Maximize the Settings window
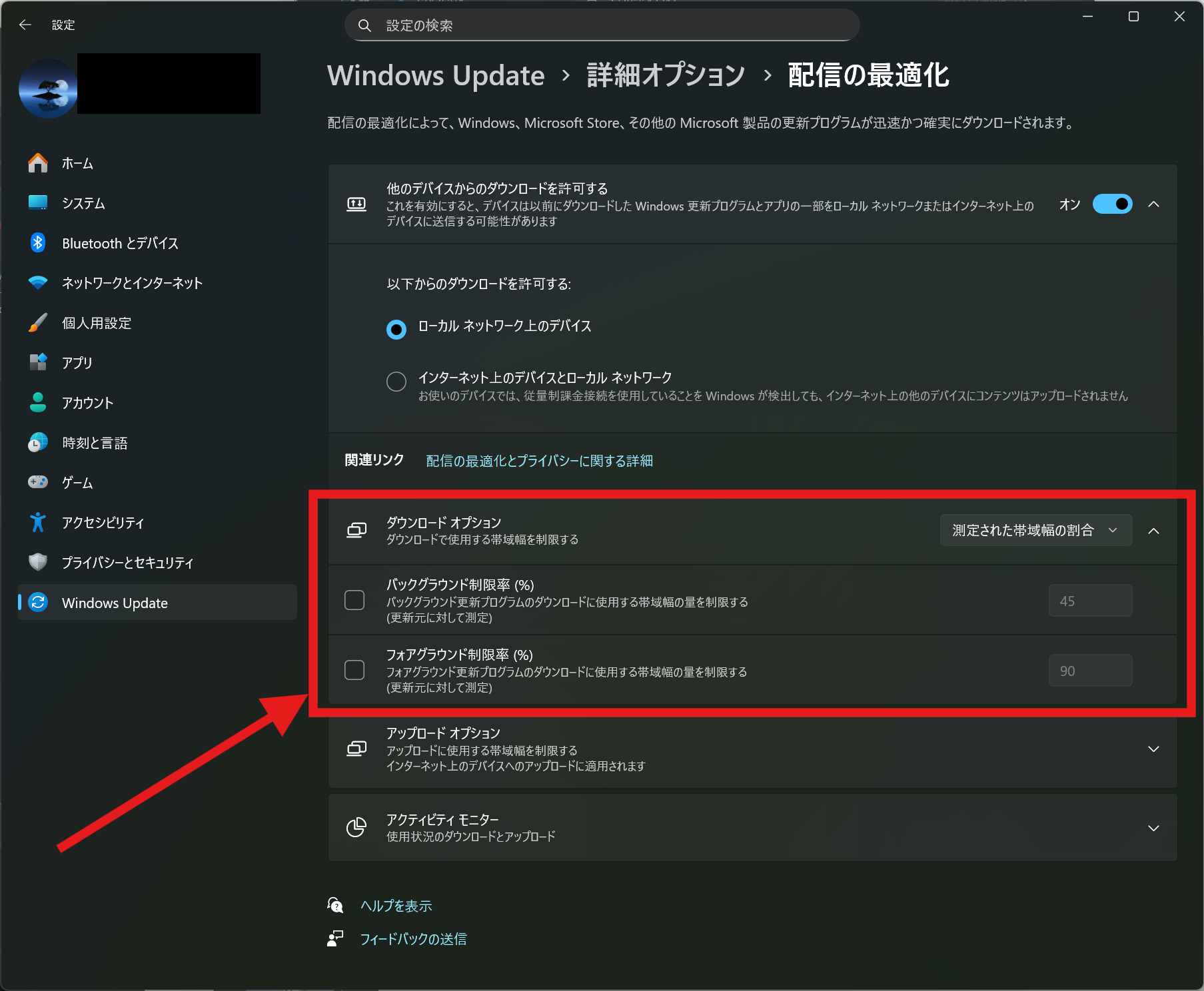 tap(1133, 17)
